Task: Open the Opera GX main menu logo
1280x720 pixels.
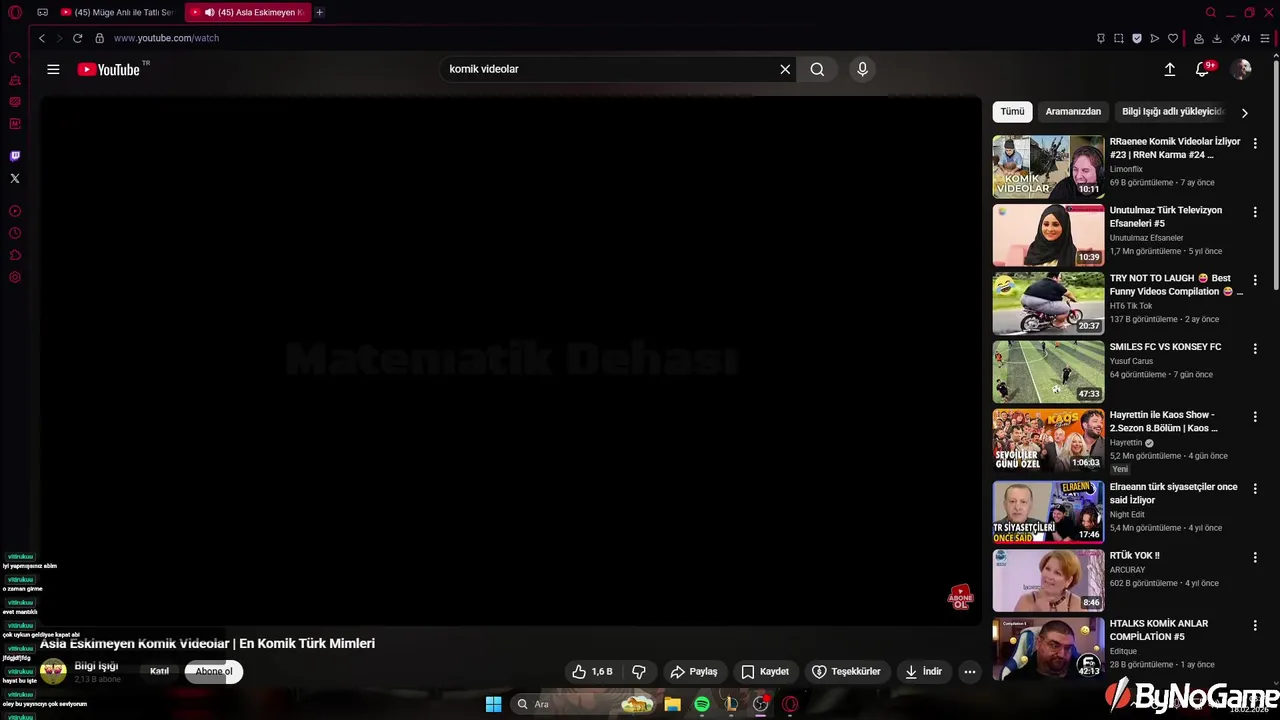Action: coord(15,12)
